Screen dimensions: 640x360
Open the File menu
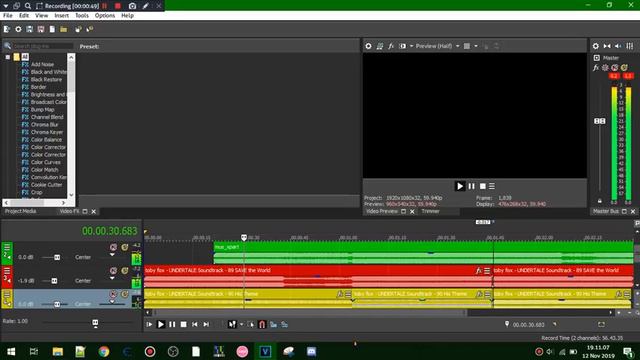(8, 16)
